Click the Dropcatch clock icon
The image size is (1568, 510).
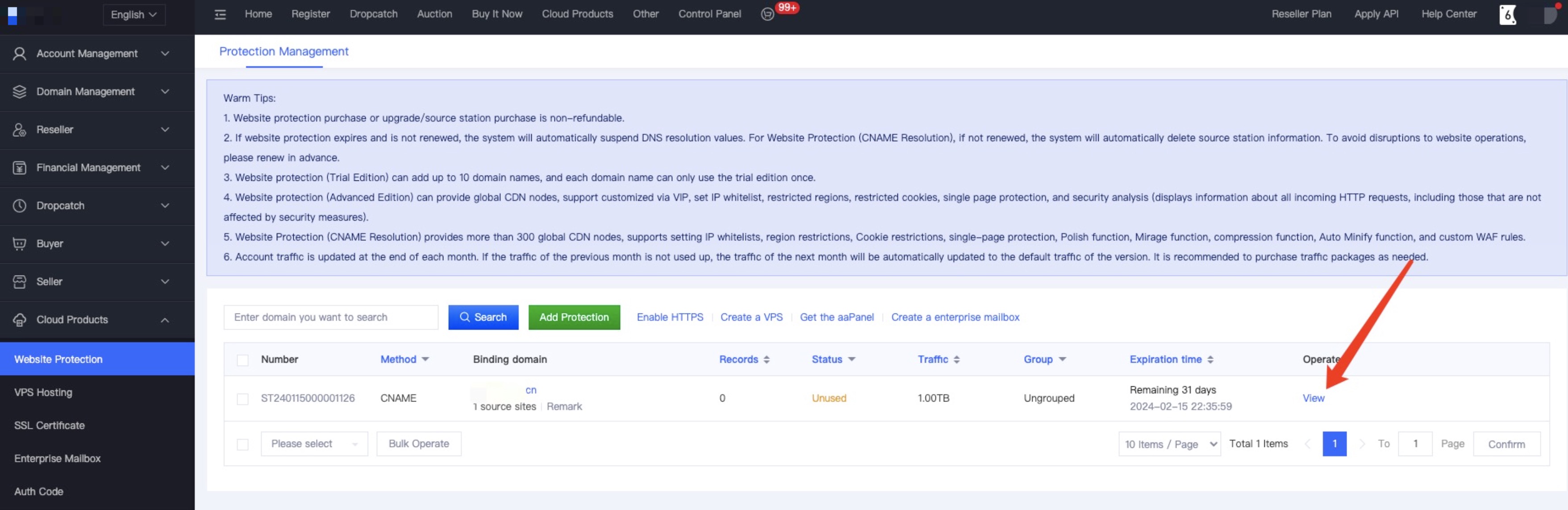coord(20,206)
